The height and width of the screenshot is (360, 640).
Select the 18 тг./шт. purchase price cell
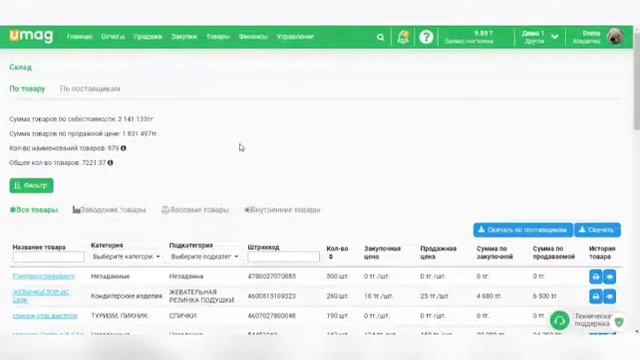378,296
